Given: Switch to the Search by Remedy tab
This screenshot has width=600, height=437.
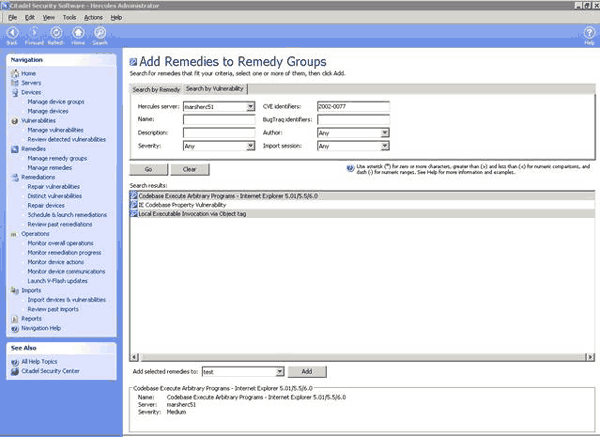Looking at the screenshot, I should click(x=156, y=89).
